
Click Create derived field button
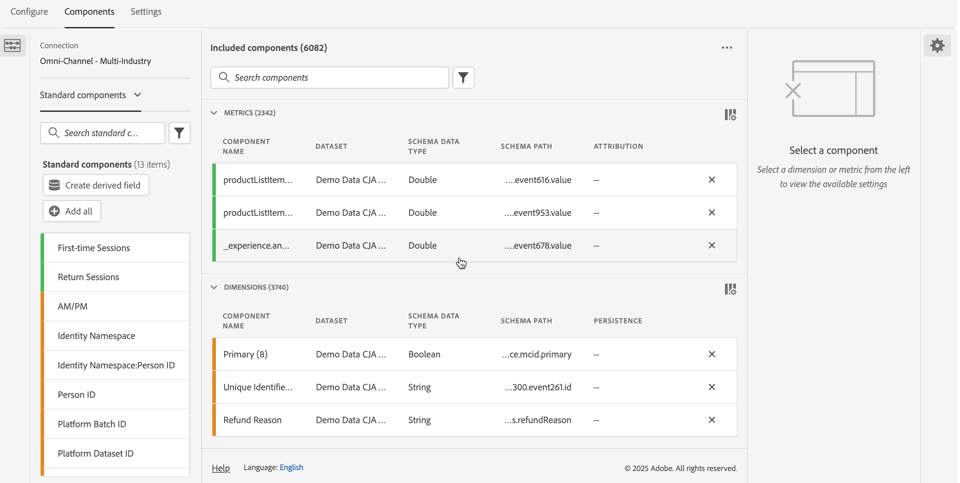pos(96,186)
